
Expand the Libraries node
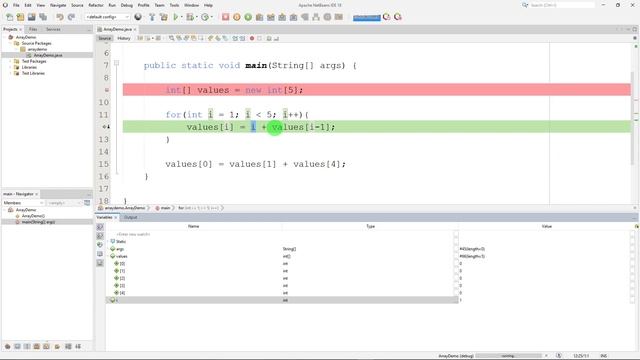point(10,67)
